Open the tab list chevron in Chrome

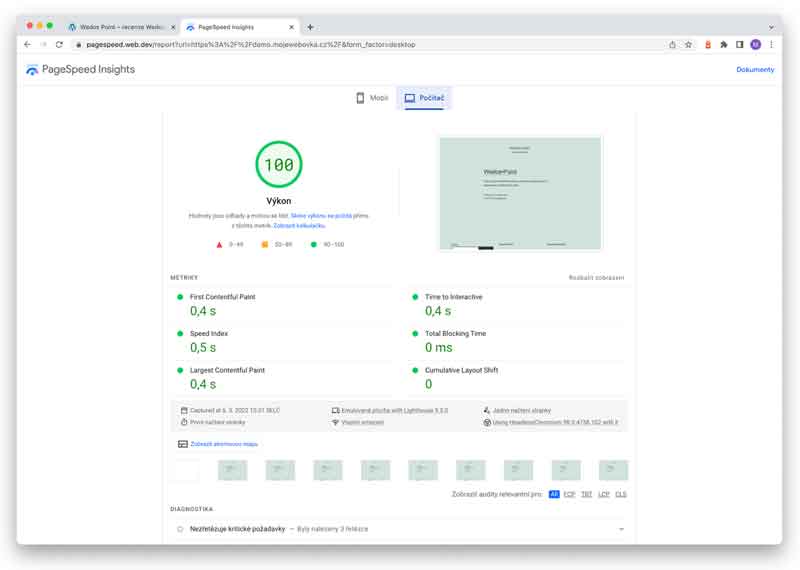771,27
